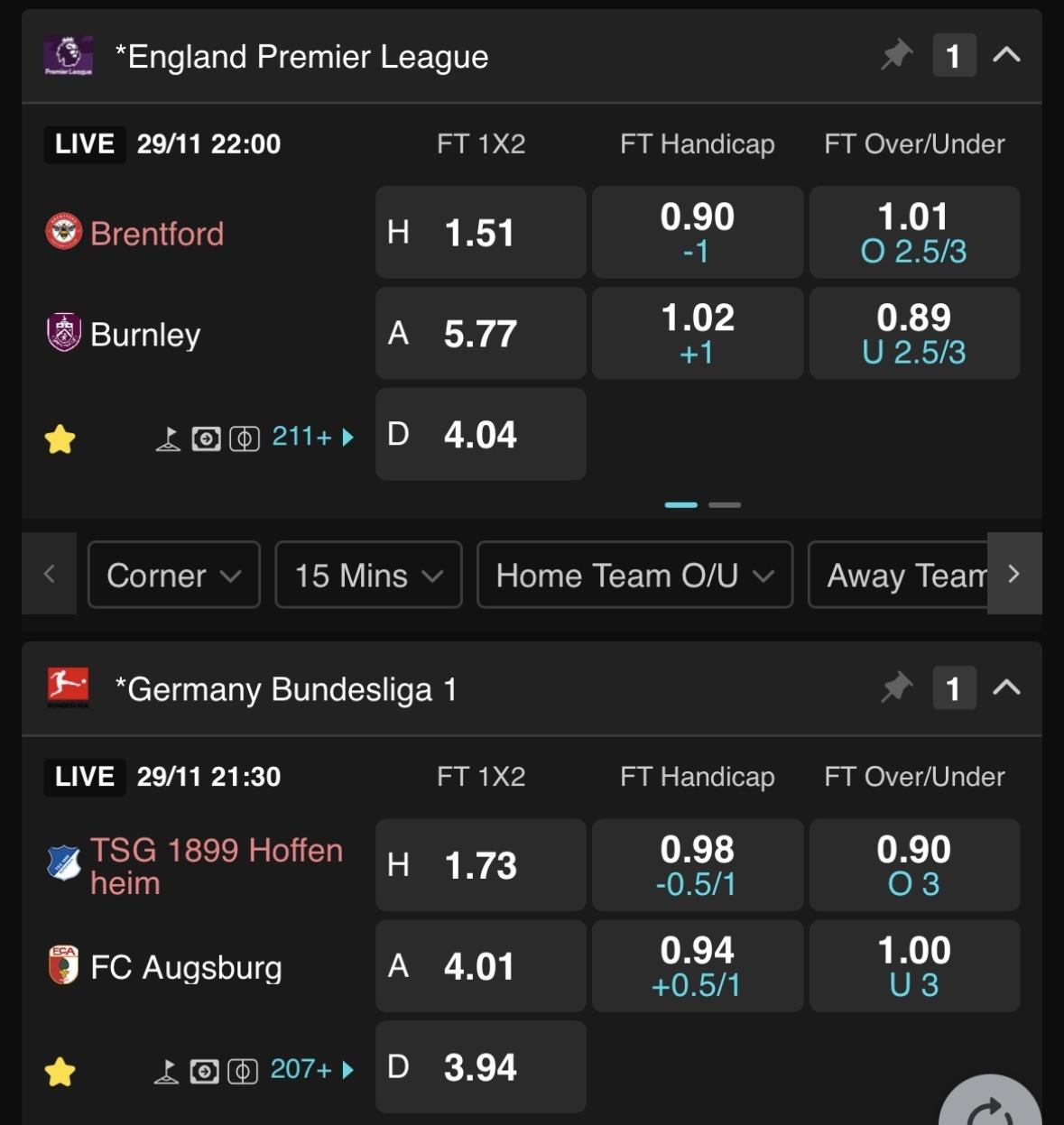
Task: Open pitch tracker icon for Hoffenheim match
Action: pos(243,1071)
